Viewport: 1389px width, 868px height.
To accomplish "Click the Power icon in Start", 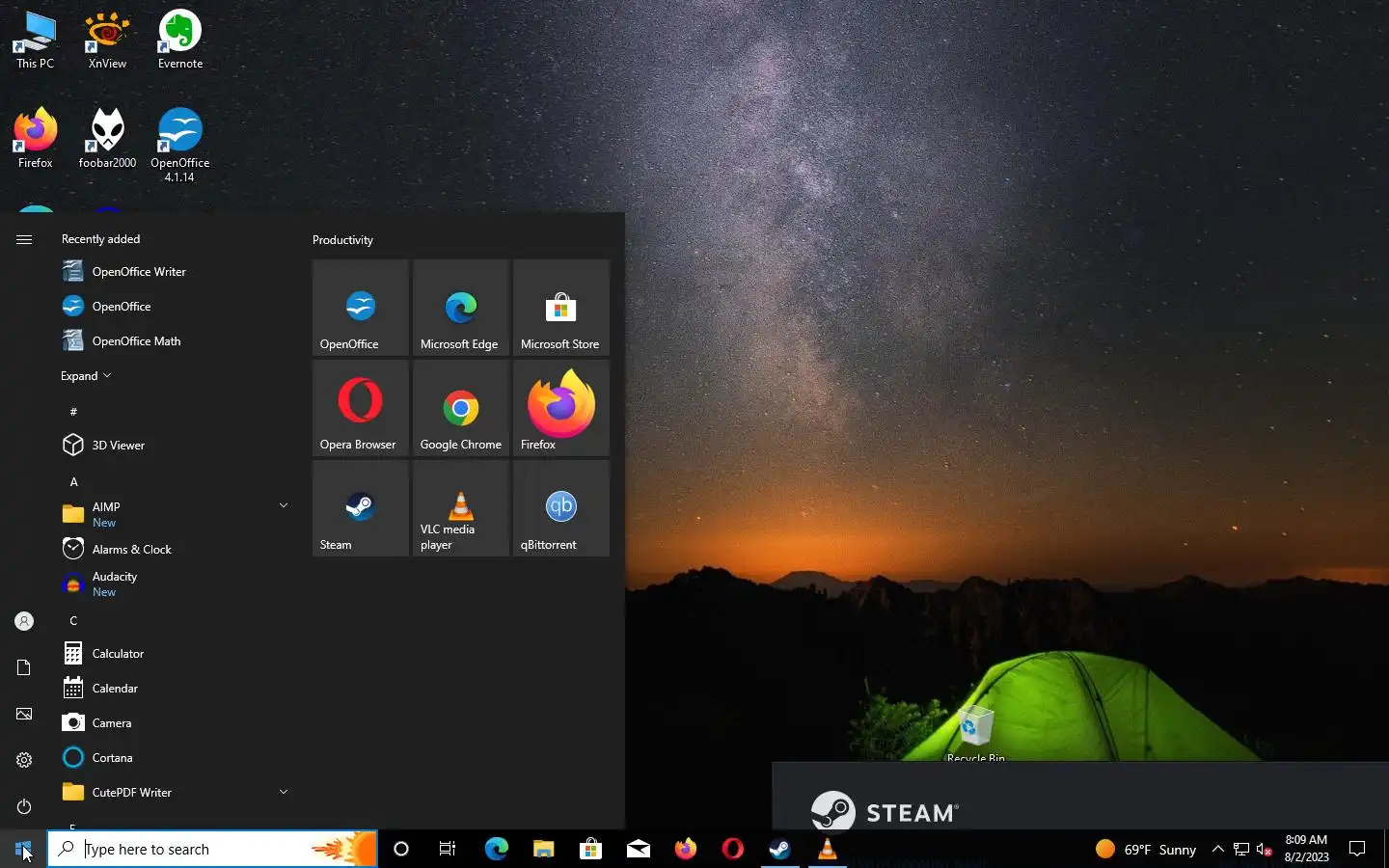I will (x=24, y=806).
